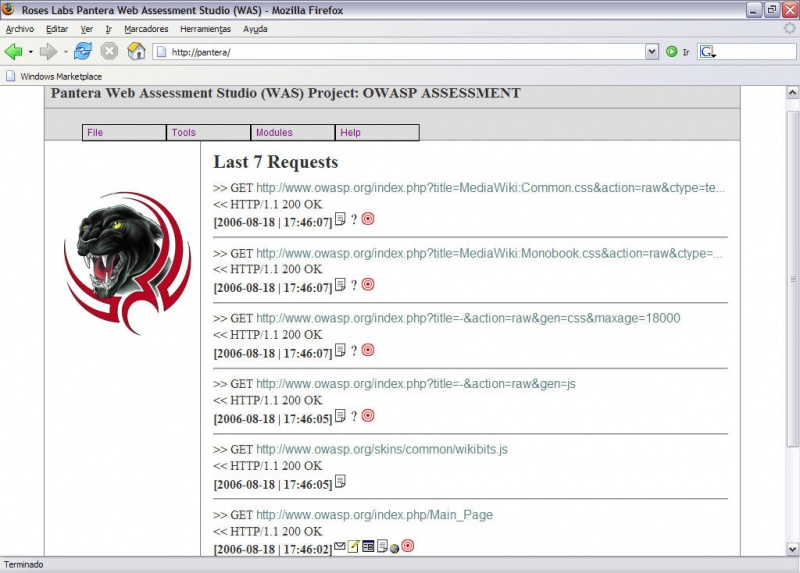The height and width of the screenshot is (573, 800).
Task: Go to the Home page in Firefox
Action: pos(136,51)
